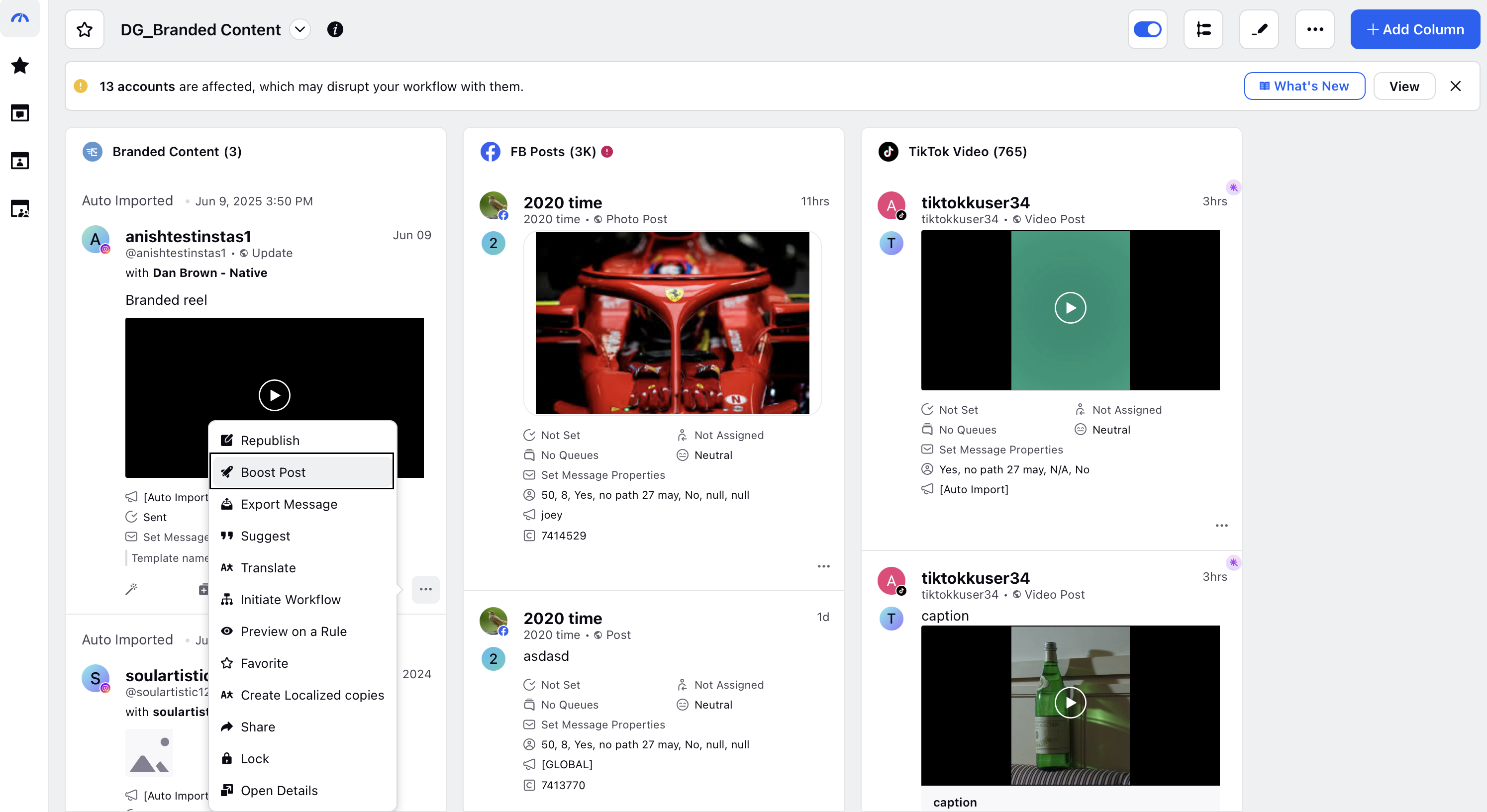
Task: Open more options on first 2020 time post
Action: click(824, 566)
